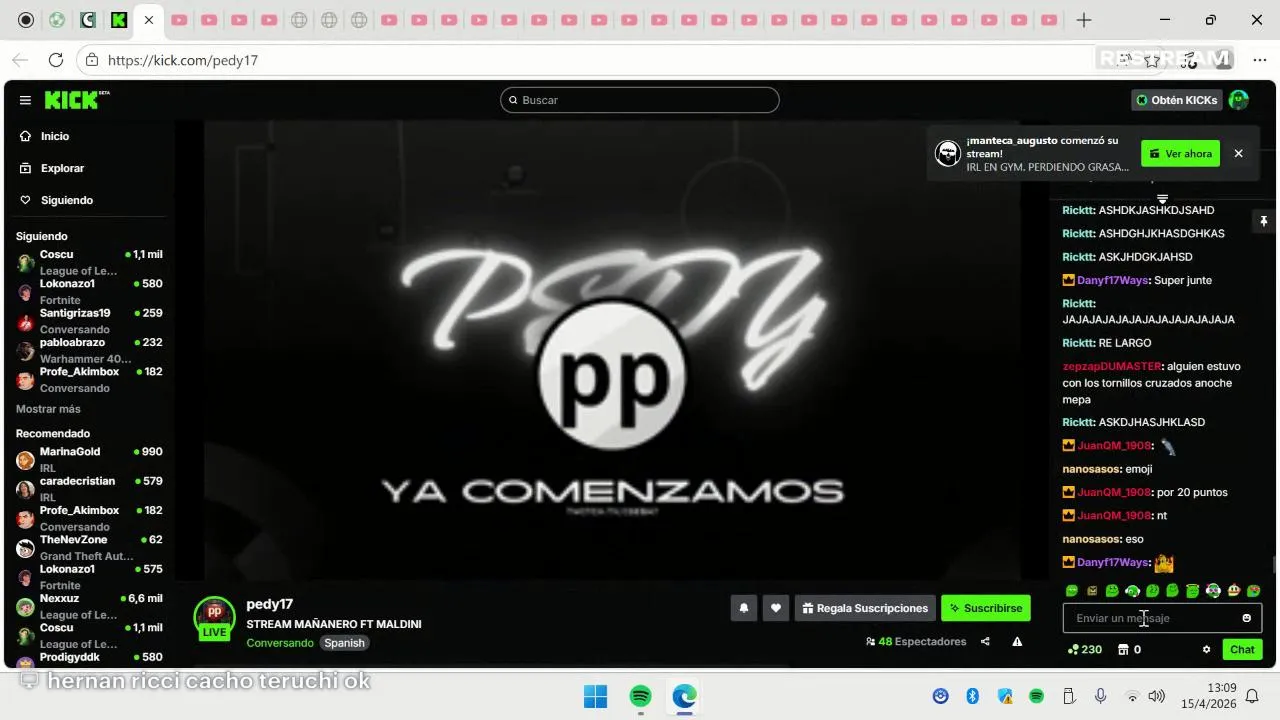The width and height of the screenshot is (1280, 720).
Task: Open volume control in system tray
Action: pos(1157,696)
